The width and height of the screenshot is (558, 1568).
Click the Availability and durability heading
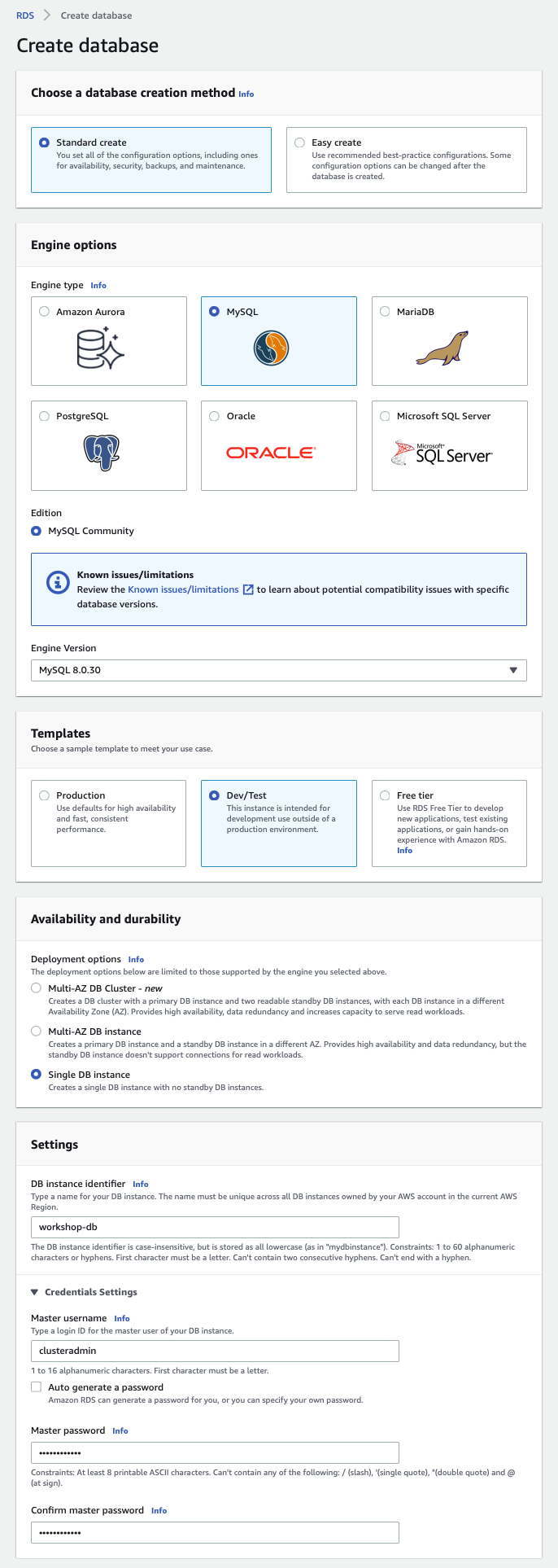[x=106, y=919]
